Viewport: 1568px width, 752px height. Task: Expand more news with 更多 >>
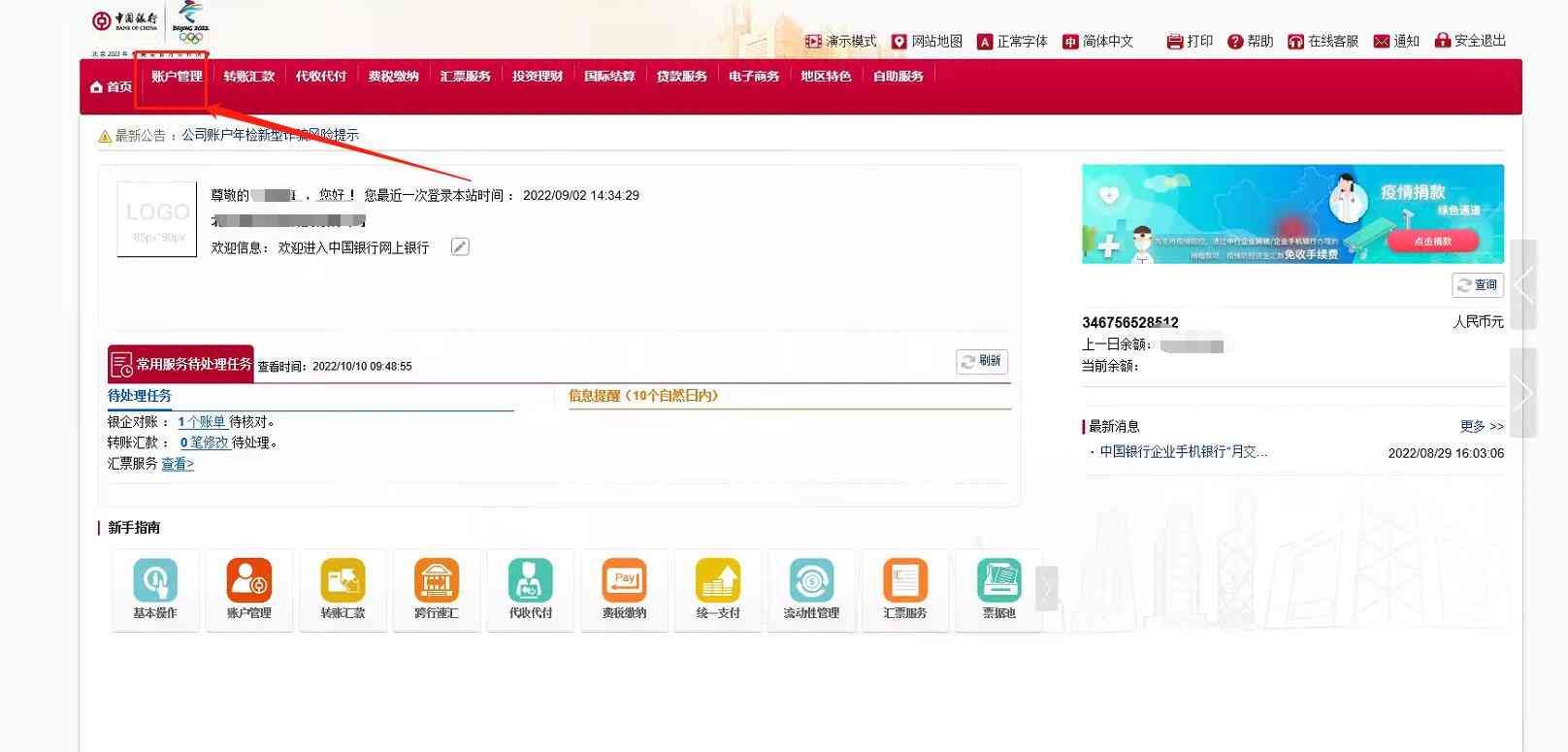pyautogui.click(x=1481, y=426)
